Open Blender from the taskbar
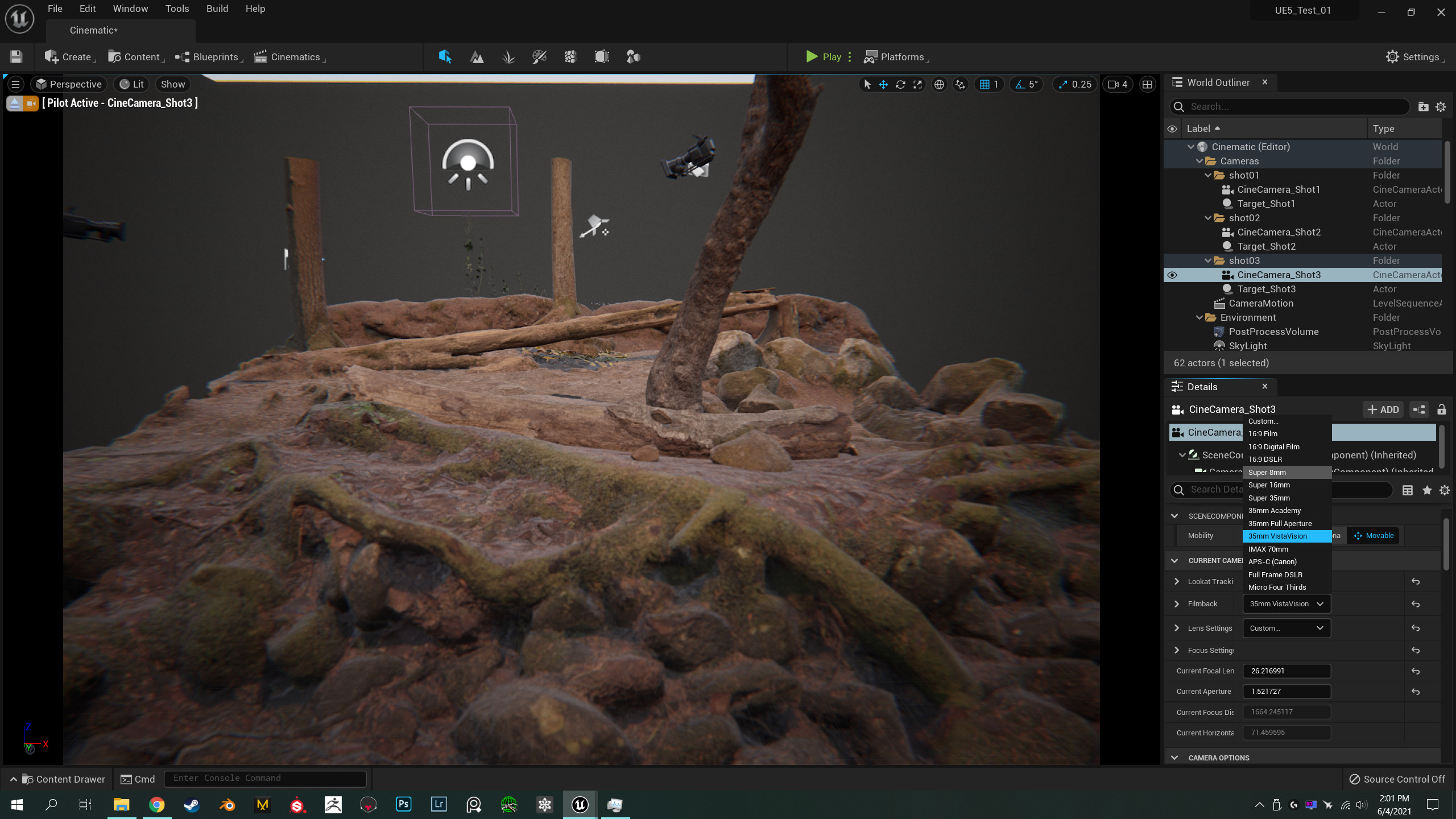The image size is (1456, 819). coord(227,805)
